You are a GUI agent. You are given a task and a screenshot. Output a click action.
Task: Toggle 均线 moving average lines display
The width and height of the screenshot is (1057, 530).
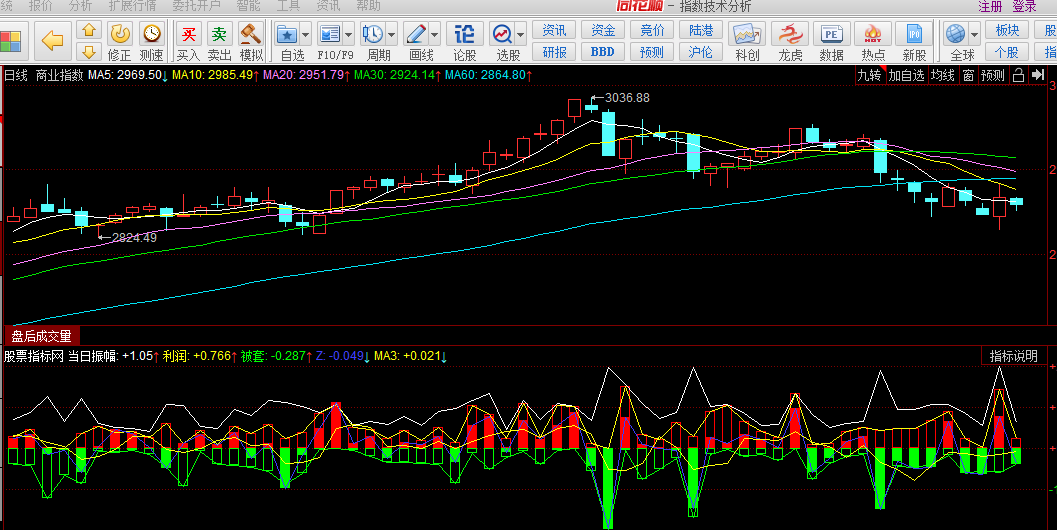coord(942,75)
